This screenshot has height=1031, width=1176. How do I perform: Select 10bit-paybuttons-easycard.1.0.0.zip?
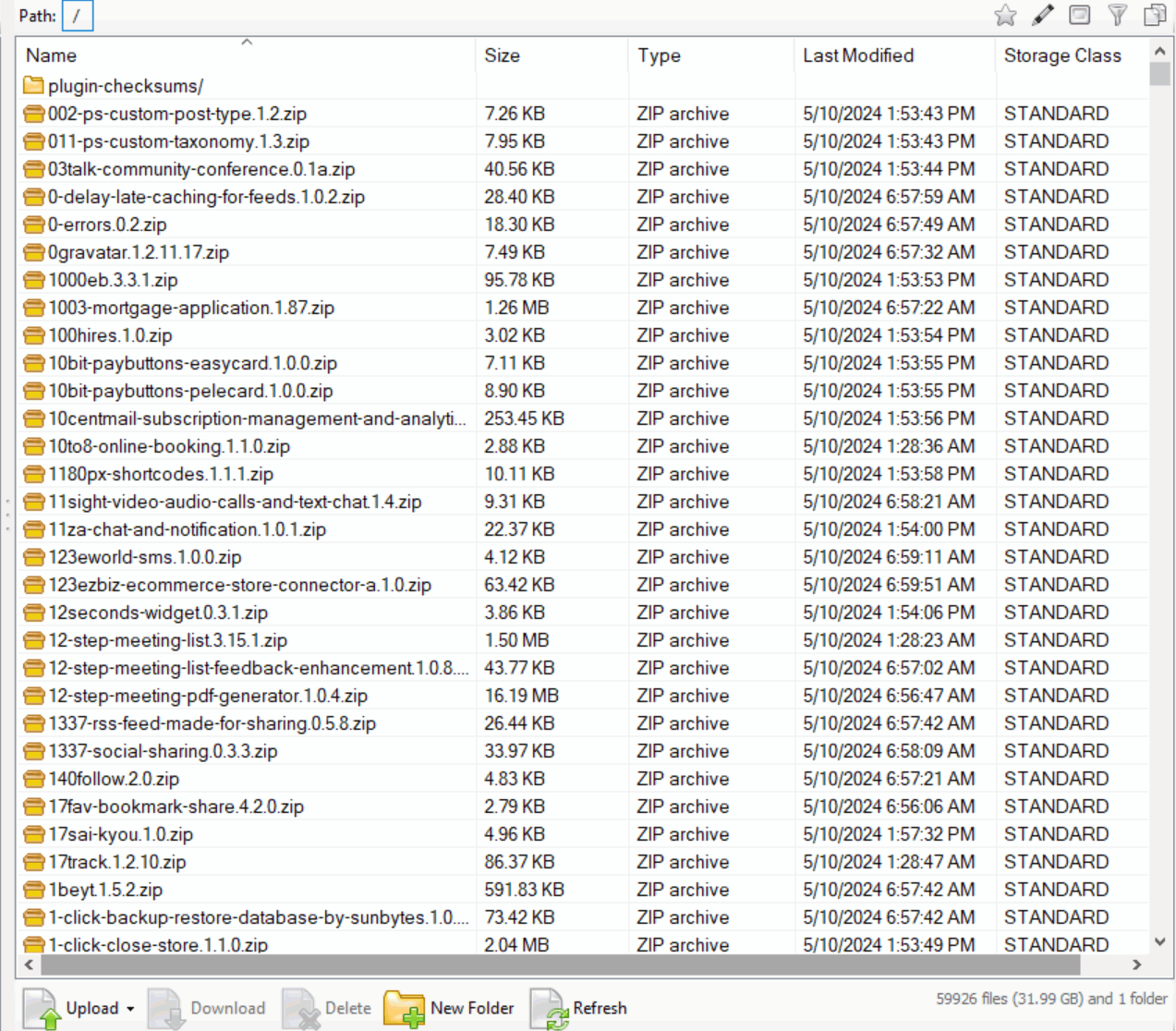coord(192,363)
